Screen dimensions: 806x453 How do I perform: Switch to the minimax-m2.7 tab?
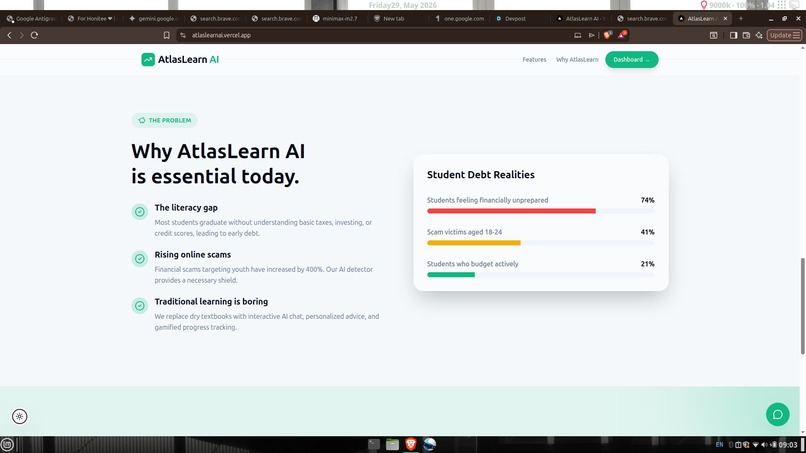[337, 19]
